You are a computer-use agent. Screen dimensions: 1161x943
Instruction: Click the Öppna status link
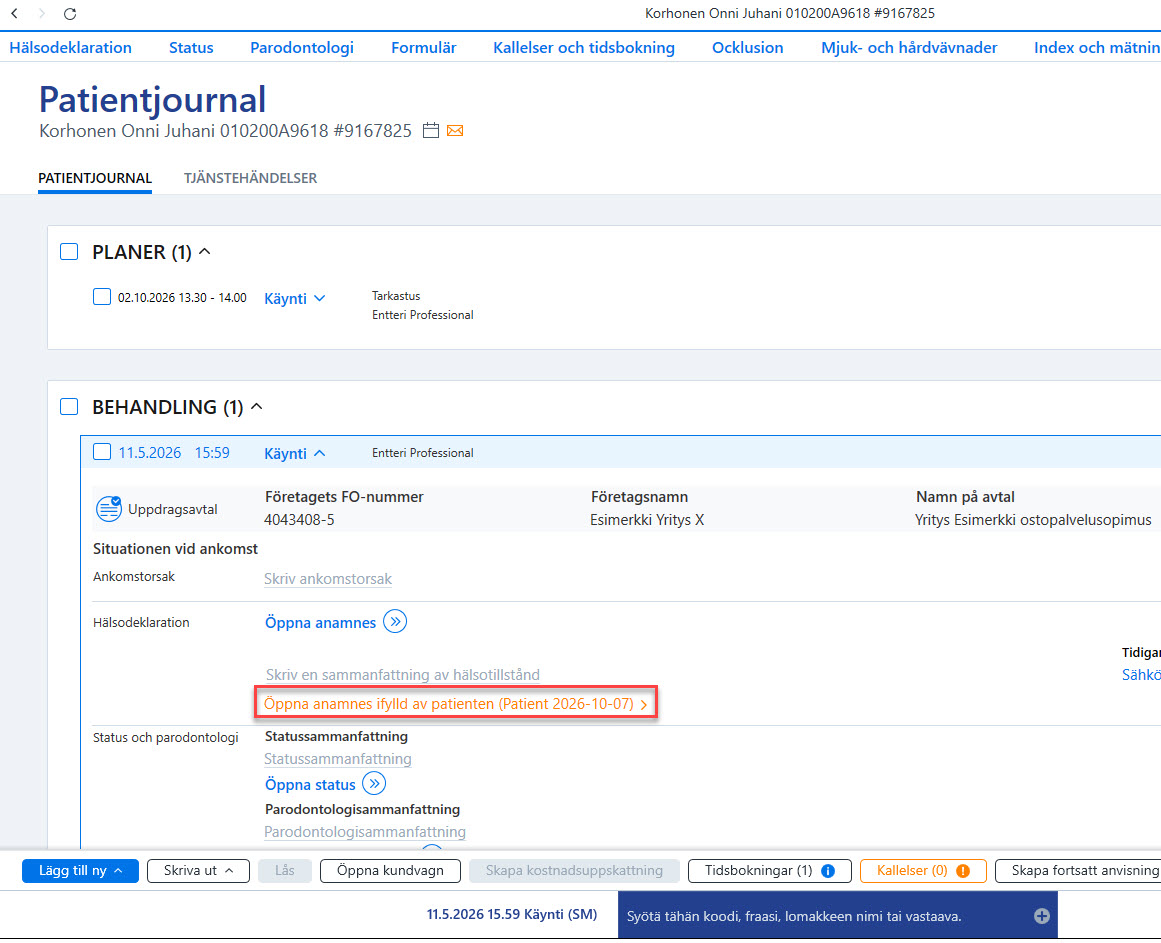click(310, 785)
